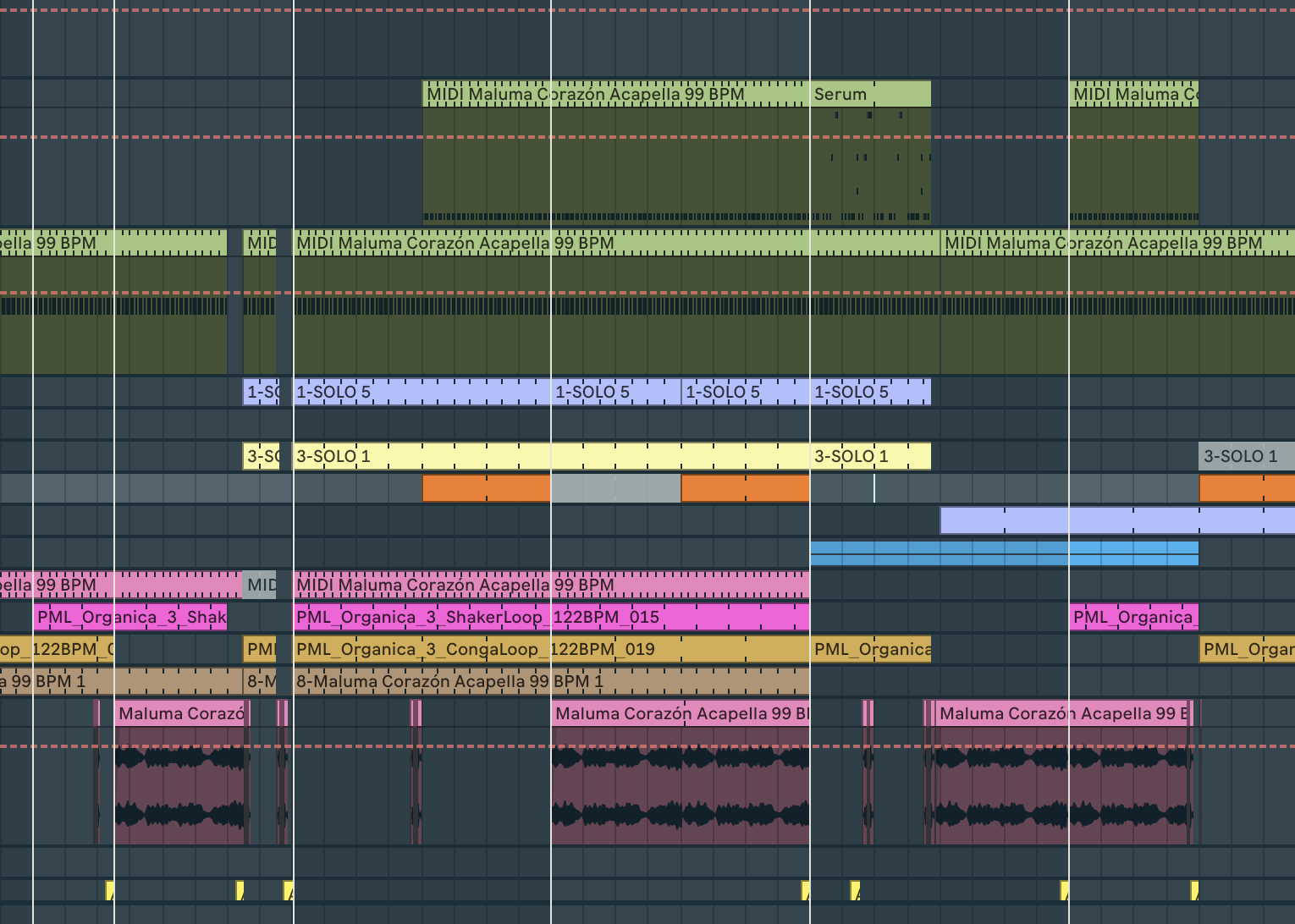
Task: Select tan "a 99 BPM 1" clip at left edge
Action: click(121, 681)
